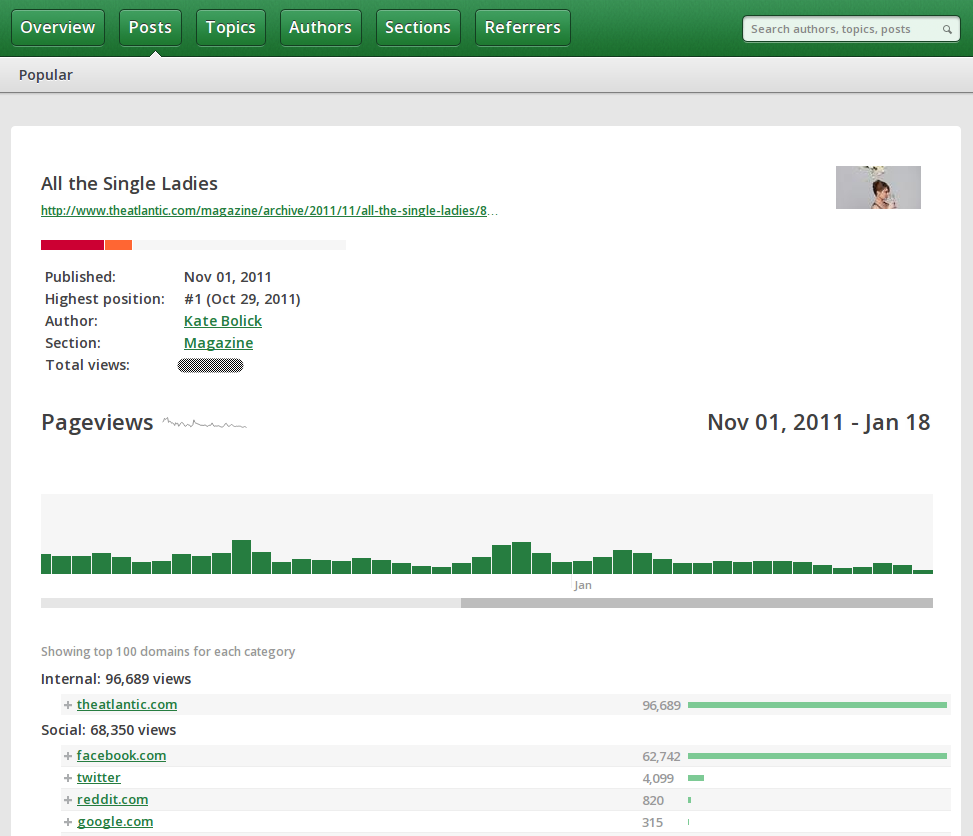Viewport: 973px width, 836px height.
Task: Select the Popular sub-navigation item
Action: 46,75
